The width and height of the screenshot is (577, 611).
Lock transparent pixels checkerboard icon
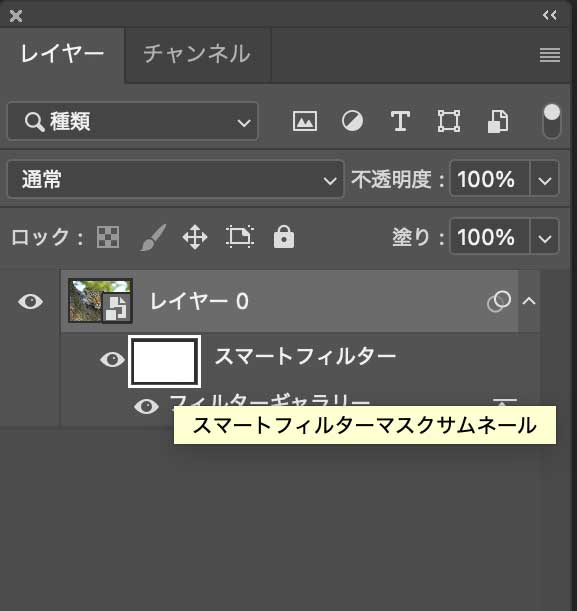(x=108, y=237)
